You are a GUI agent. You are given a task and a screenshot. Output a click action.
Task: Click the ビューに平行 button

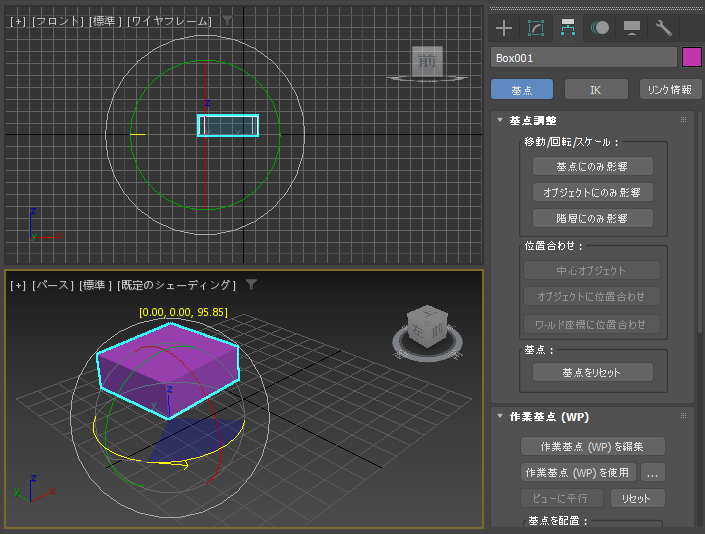(x=561, y=498)
